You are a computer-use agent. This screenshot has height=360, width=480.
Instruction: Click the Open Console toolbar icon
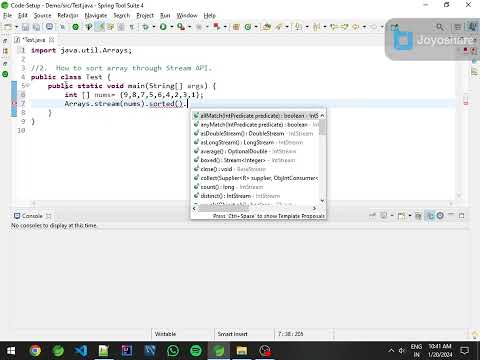(x=401, y=216)
